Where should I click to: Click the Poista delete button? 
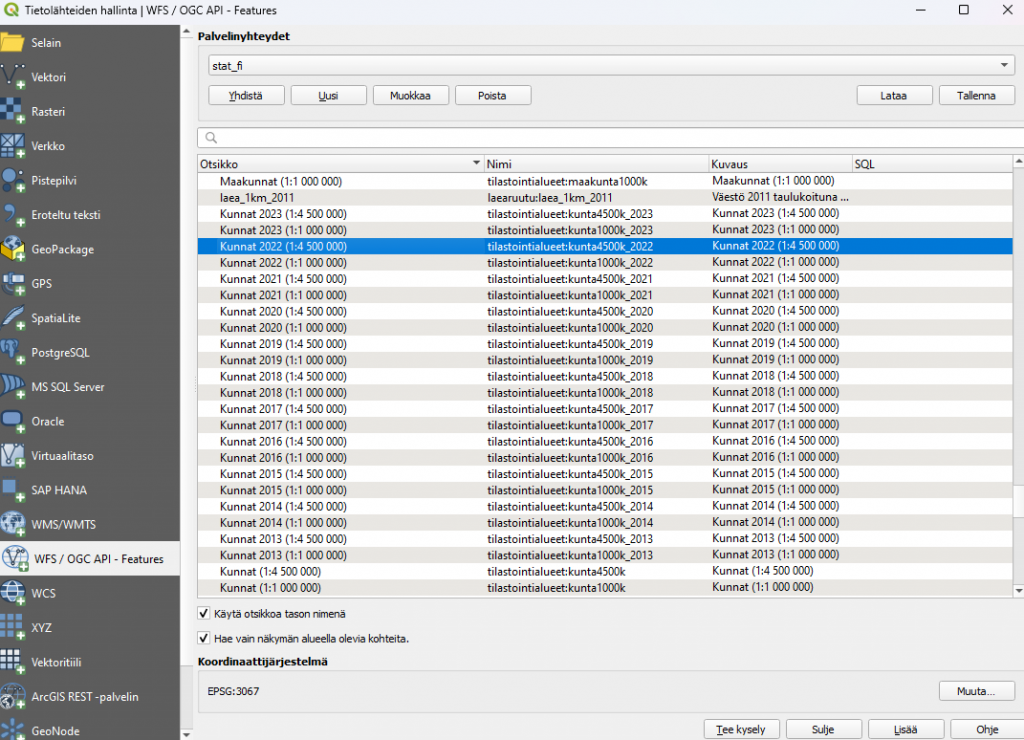point(493,95)
